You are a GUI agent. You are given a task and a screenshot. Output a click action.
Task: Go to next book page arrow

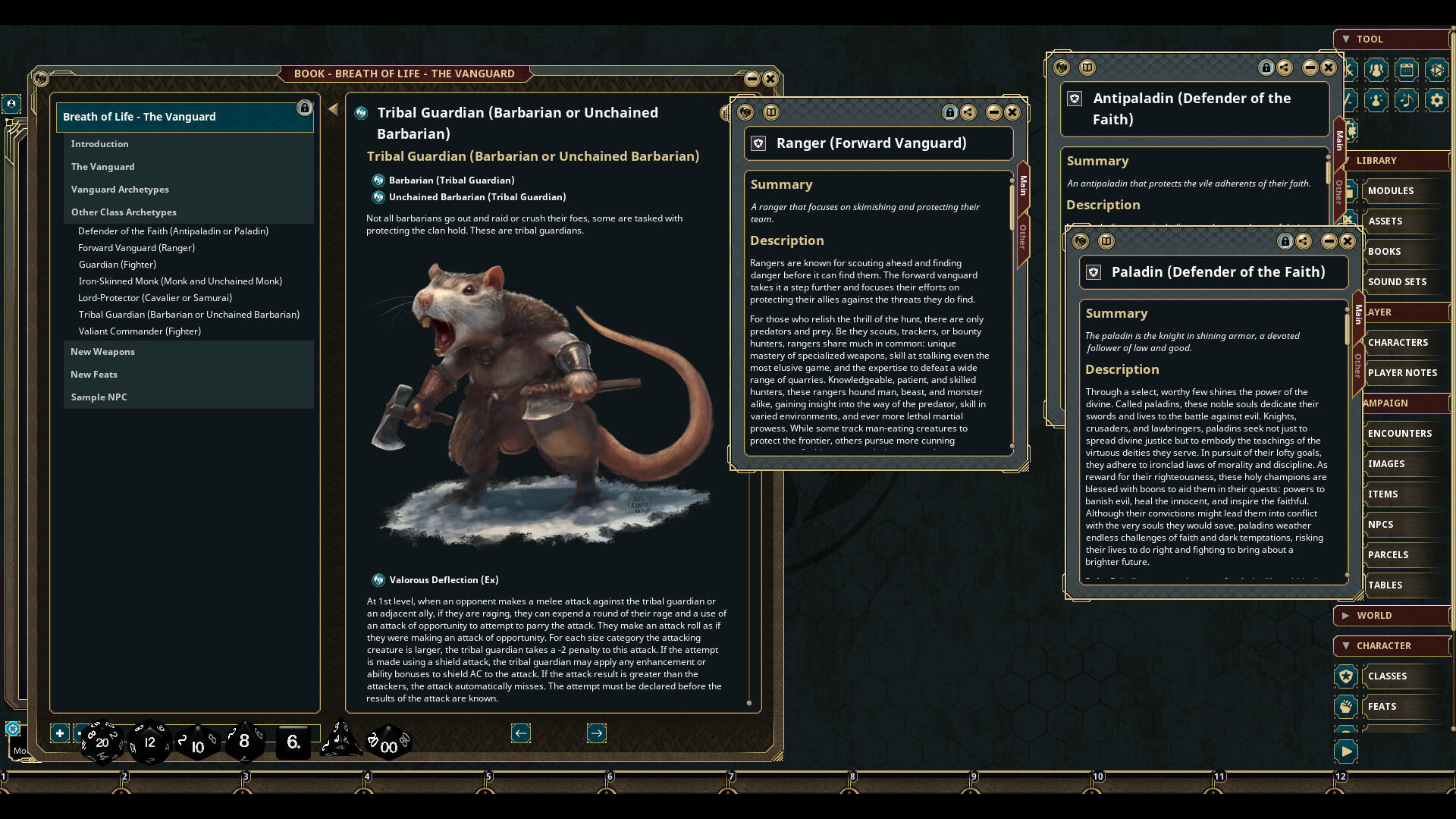pos(596,733)
